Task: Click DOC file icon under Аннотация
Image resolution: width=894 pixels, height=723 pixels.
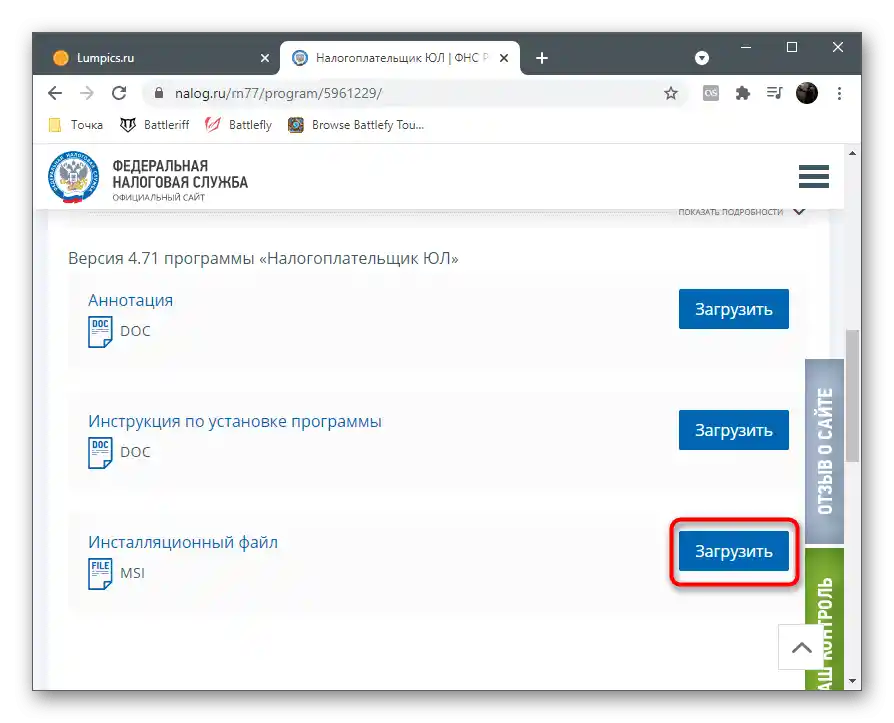Action: pos(100,332)
